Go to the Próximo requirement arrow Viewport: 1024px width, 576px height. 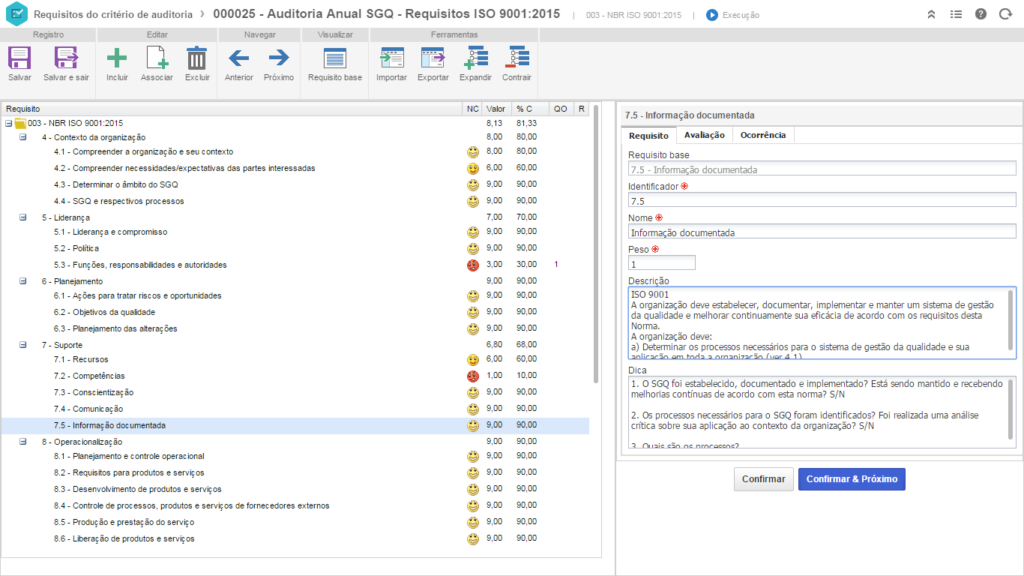pos(279,58)
